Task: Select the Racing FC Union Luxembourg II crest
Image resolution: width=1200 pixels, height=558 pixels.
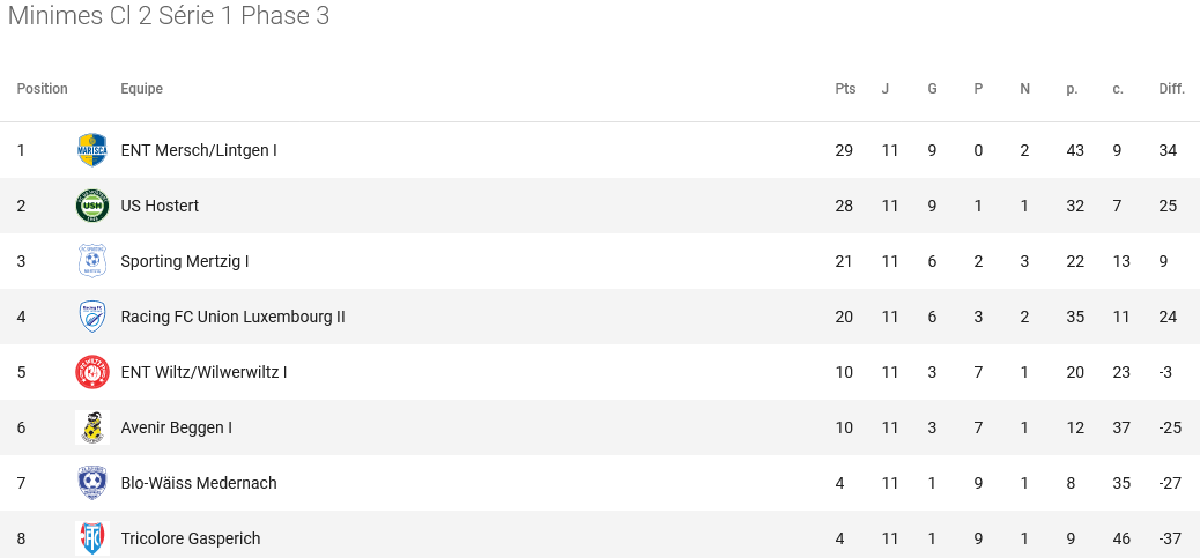Action: 91,317
